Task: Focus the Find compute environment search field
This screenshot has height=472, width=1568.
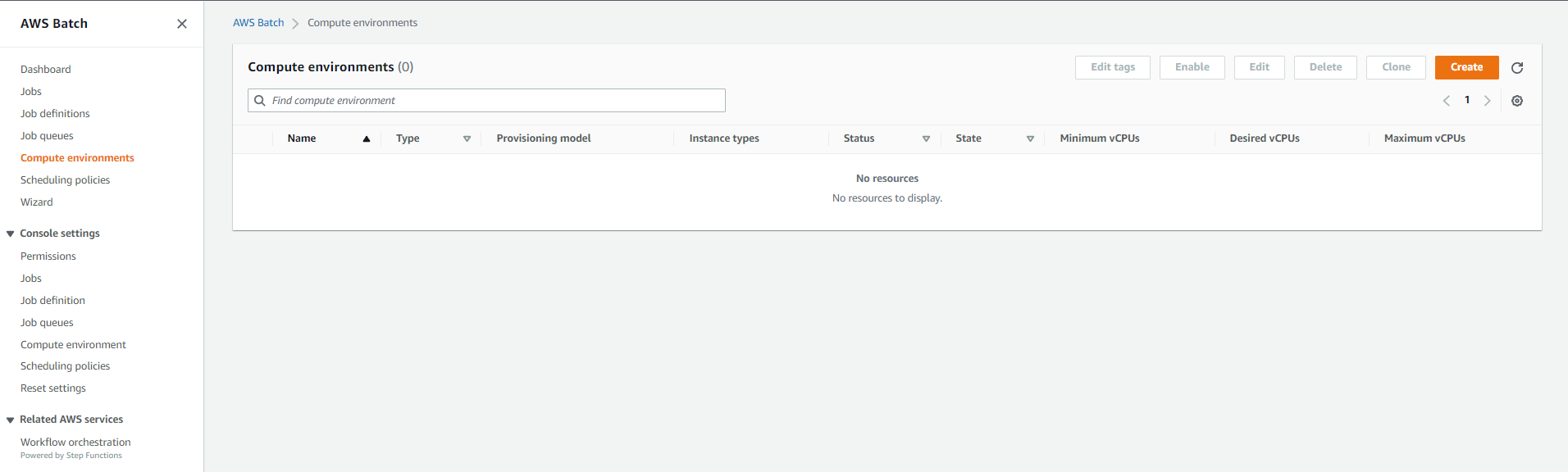Action: tap(486, 101)
